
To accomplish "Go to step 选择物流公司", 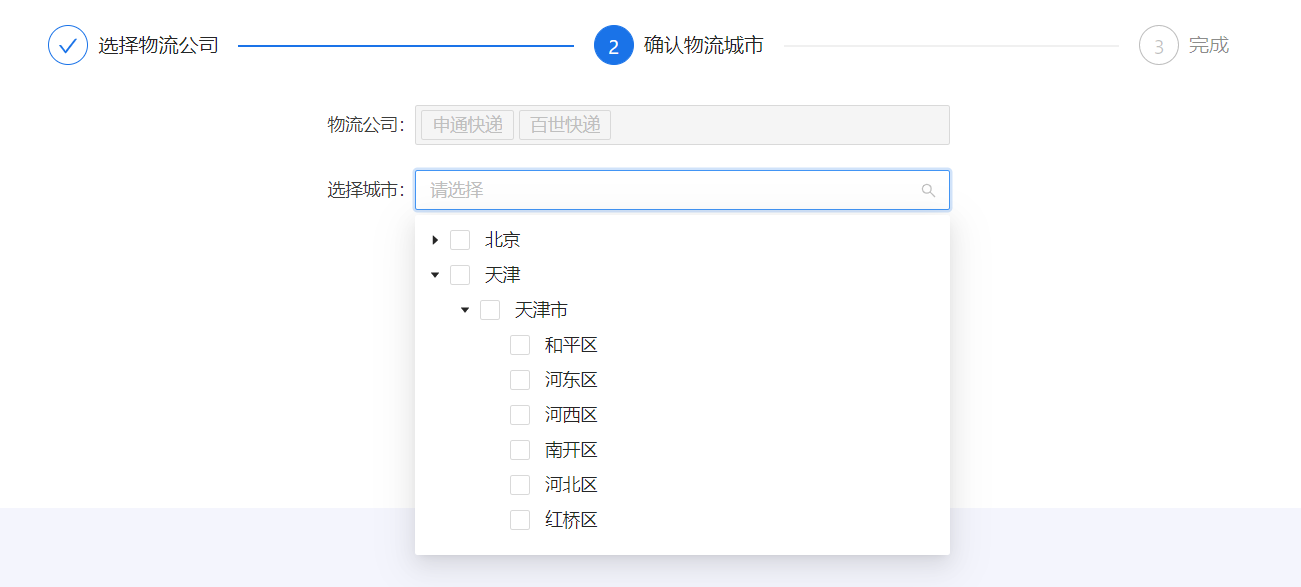I will [x=158, y=45].
